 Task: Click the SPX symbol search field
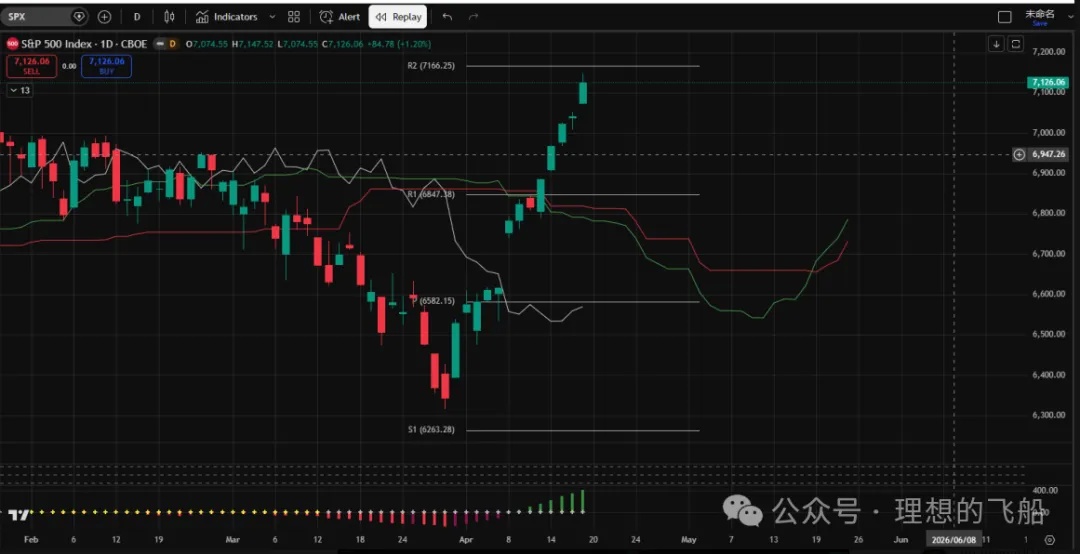tap(40, 17)
